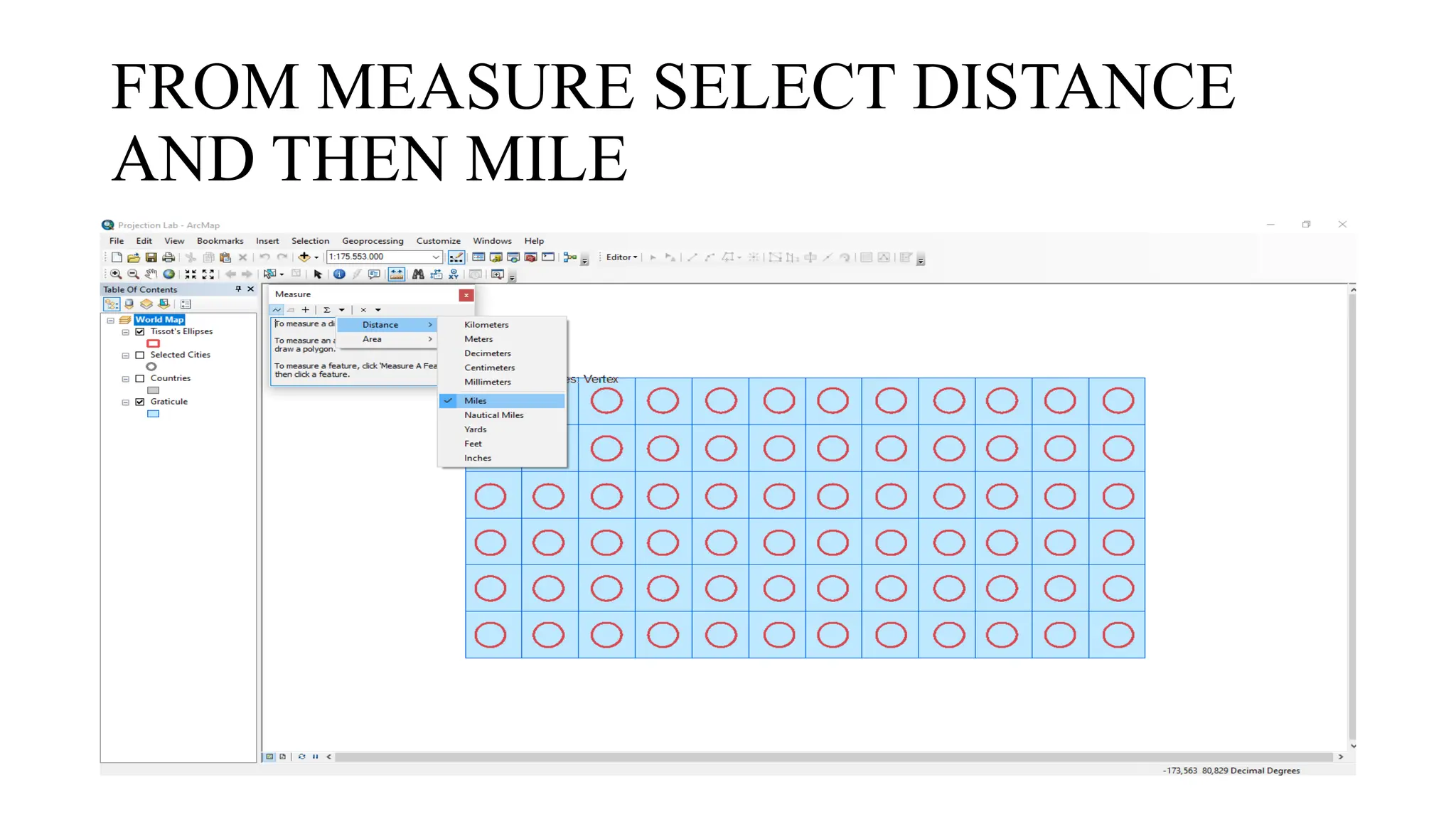Click the Refresh map button at bottom

tap(302, 757)
